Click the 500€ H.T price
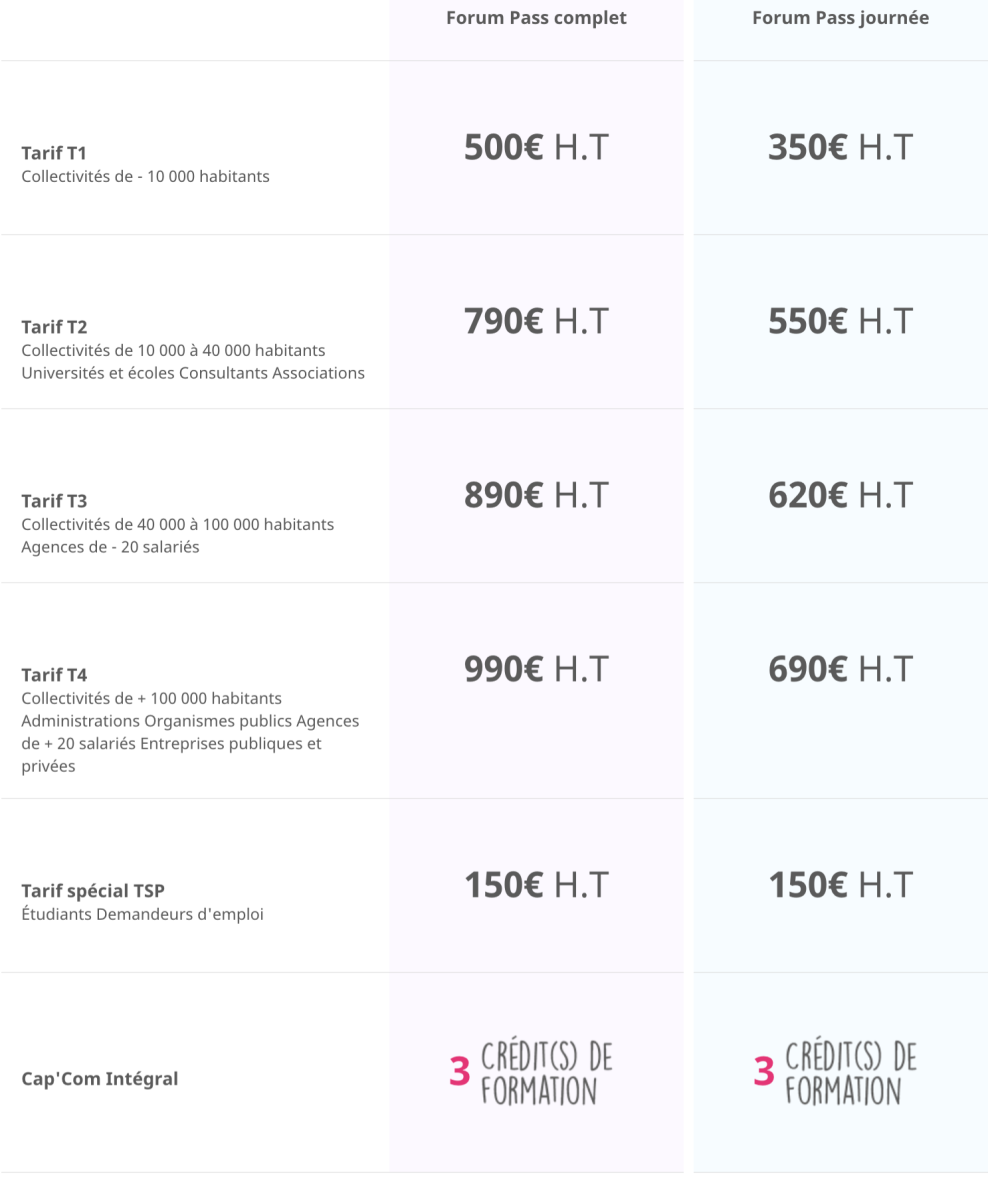The width and height of the screenshot is (990, 1183). click(536, 147)
